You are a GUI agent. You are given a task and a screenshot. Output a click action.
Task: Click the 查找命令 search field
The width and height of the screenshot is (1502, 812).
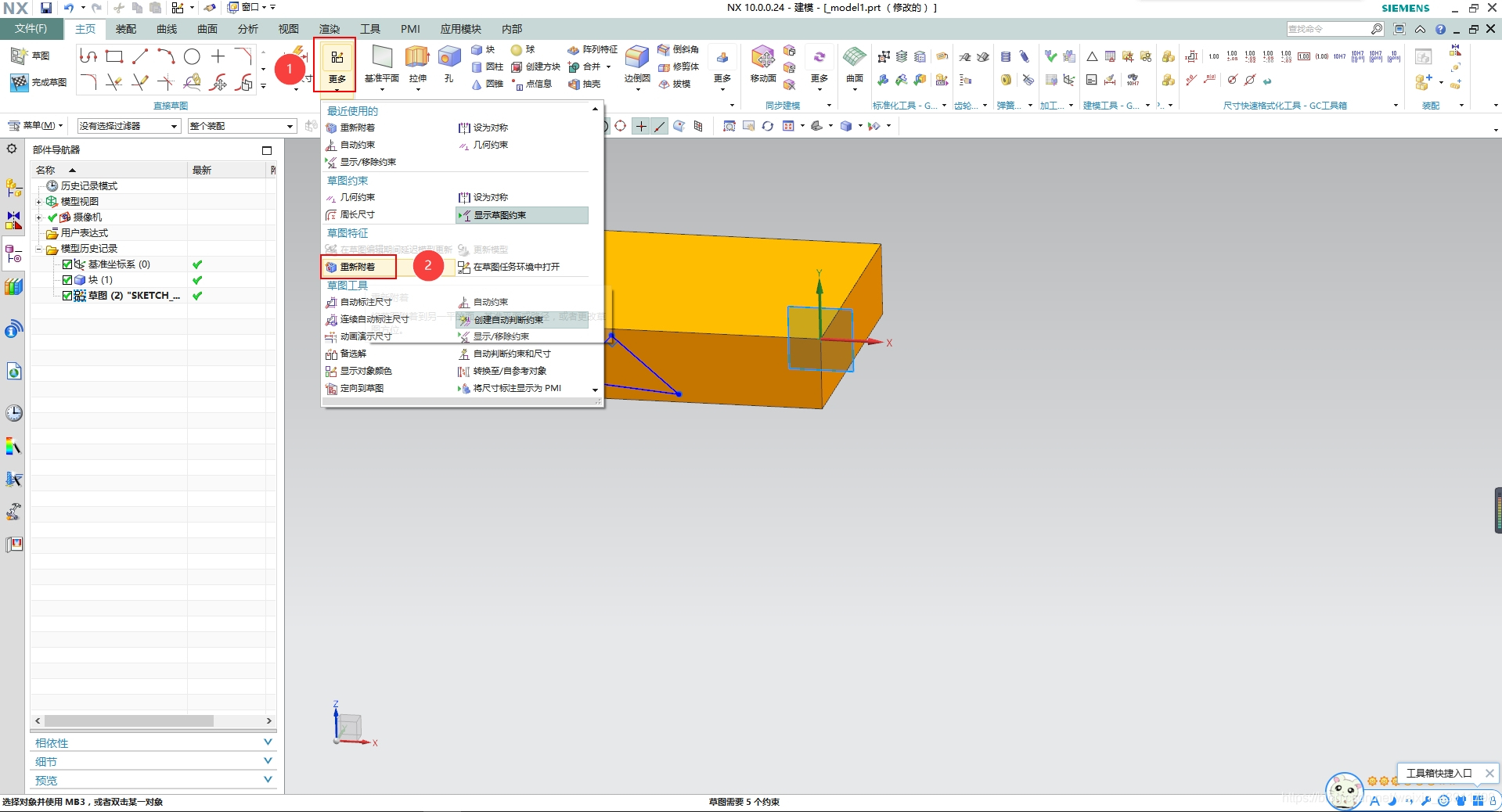(x=1329, y=29)
